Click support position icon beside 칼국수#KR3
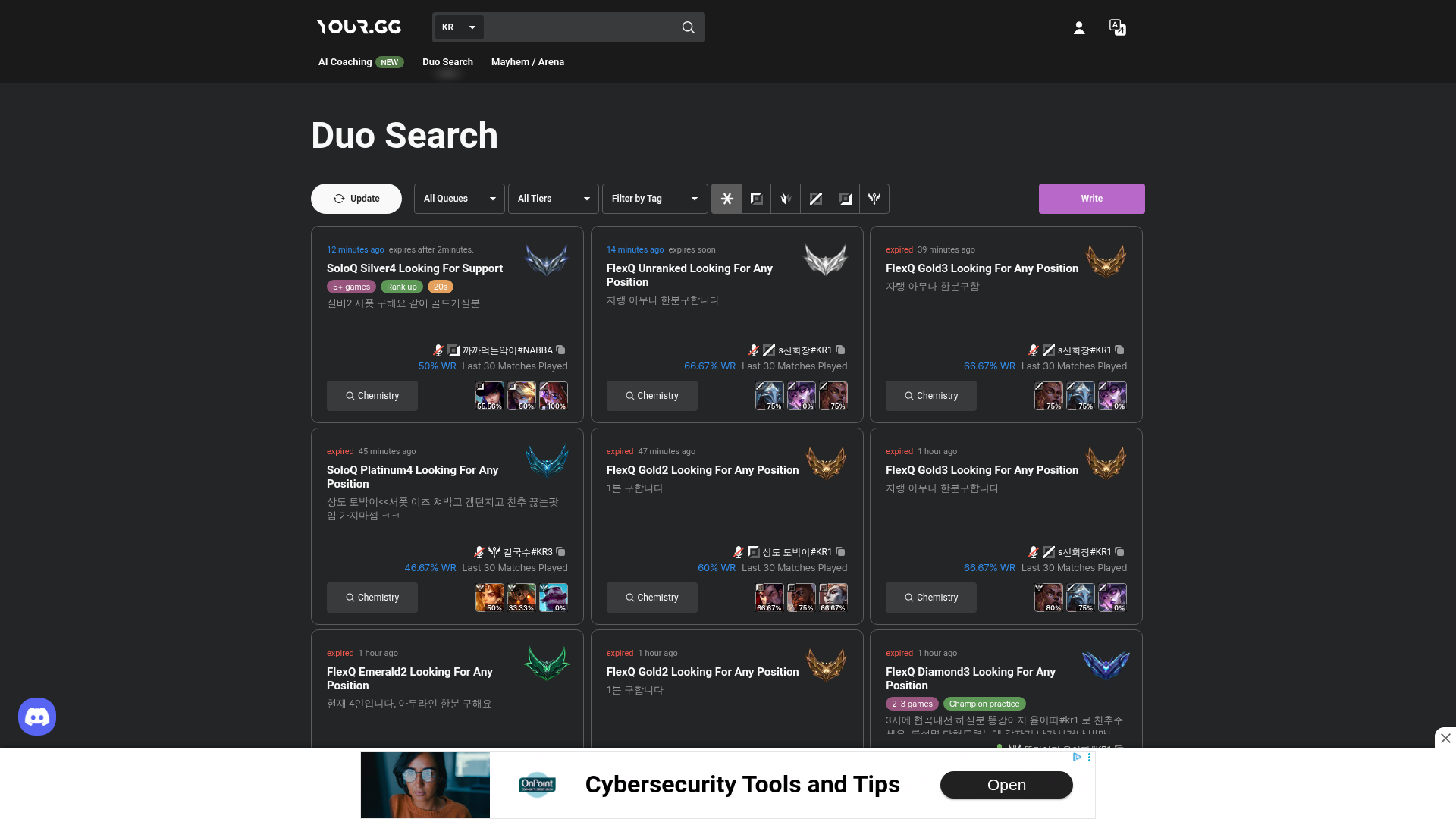The height and width of the screenshot is (819, 1456). [x=494, y=551]
